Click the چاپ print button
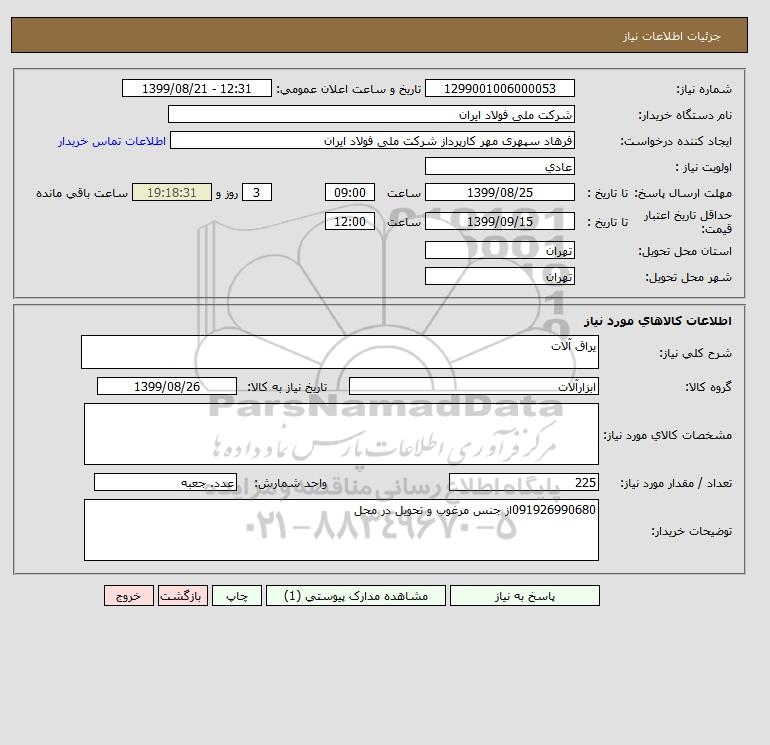 click(x=237, y=596)
